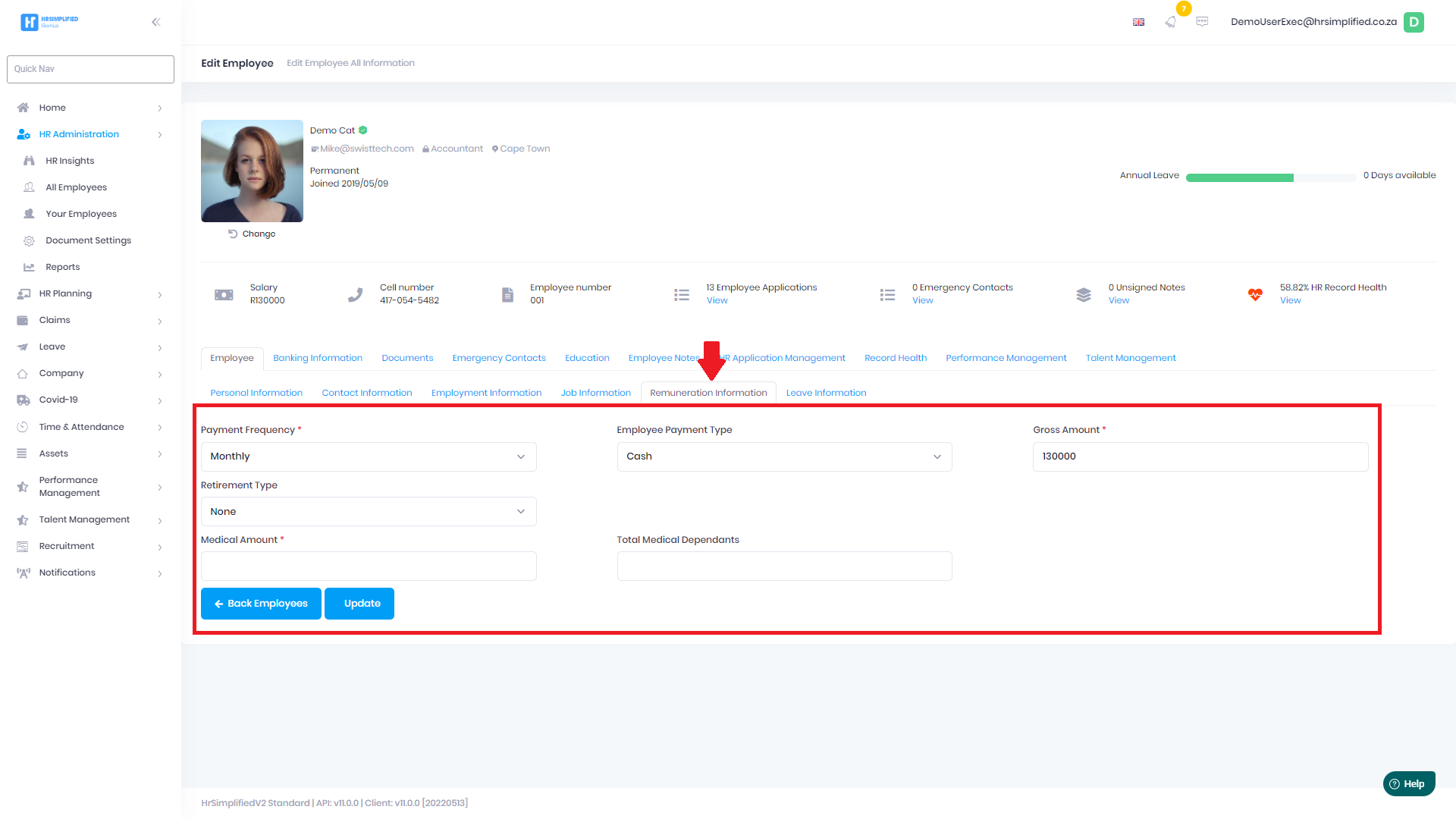Open the Payment Frequency dropdown

tap(369, 457)
